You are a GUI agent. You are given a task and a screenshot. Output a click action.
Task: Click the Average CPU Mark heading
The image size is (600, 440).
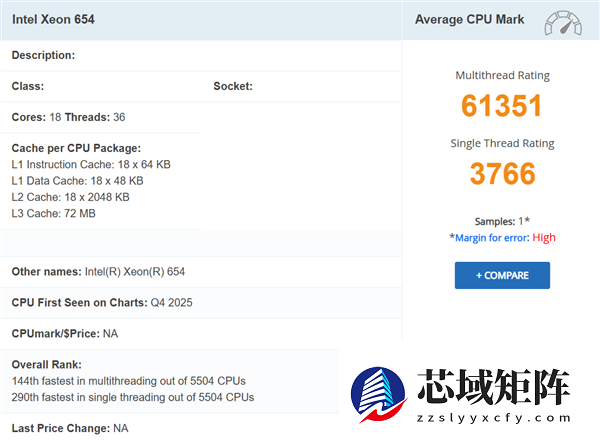pyautogui.click(x=470, y=20)
